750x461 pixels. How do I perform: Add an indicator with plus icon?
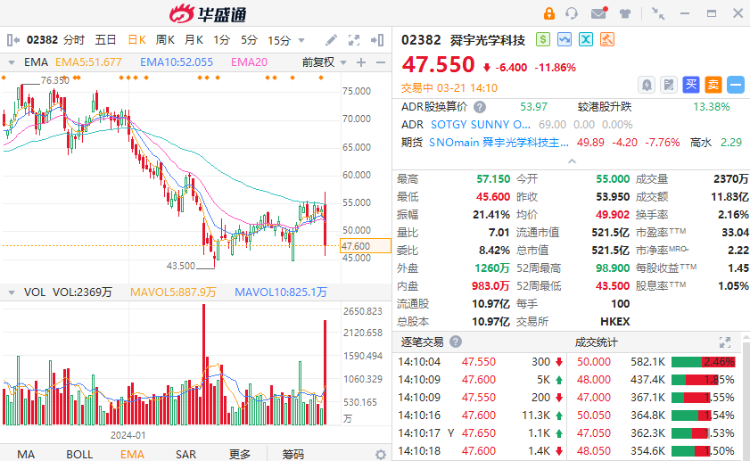coord(361,63)
